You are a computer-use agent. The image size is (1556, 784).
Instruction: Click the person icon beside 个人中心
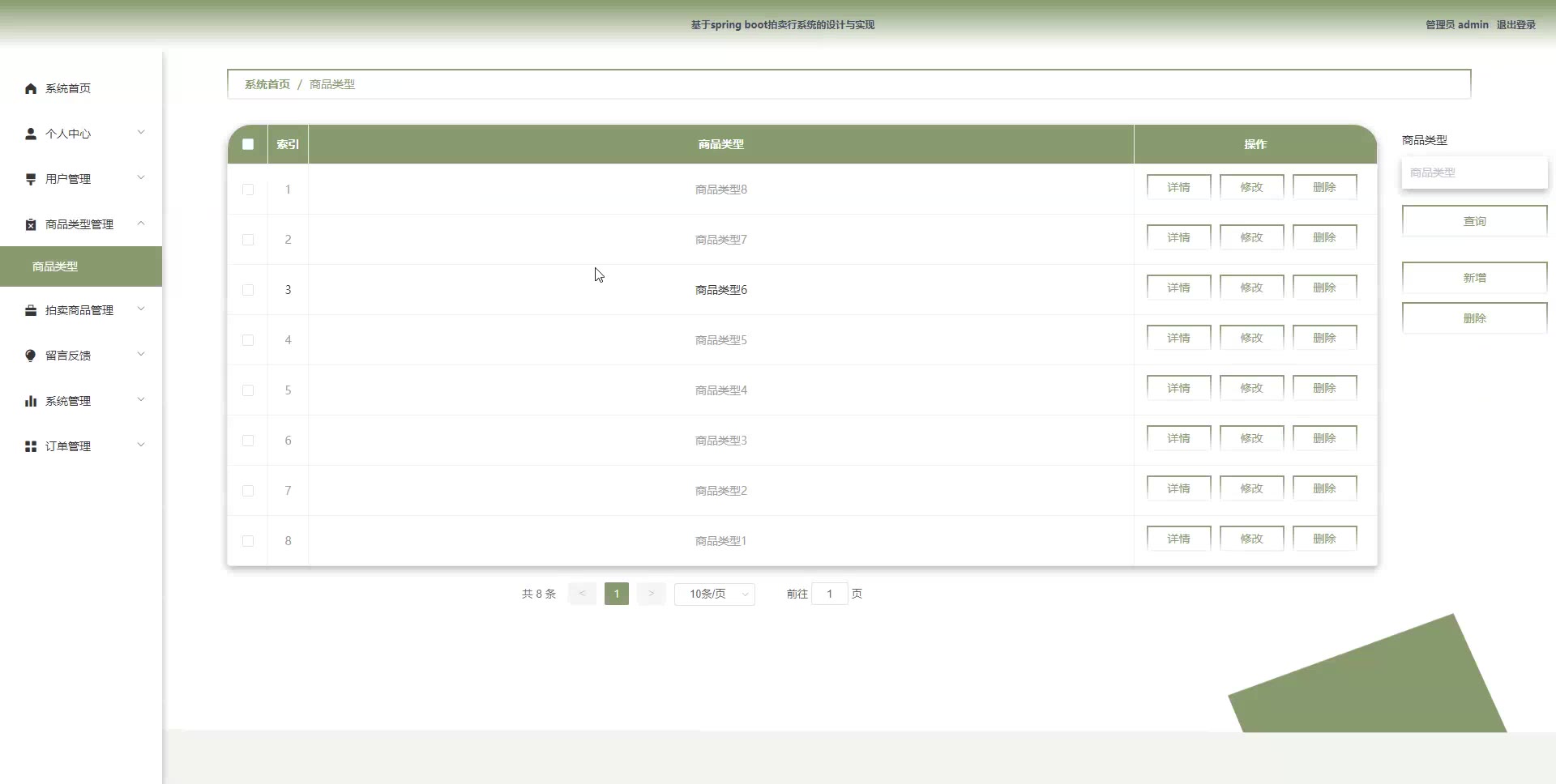click(31, 134)
